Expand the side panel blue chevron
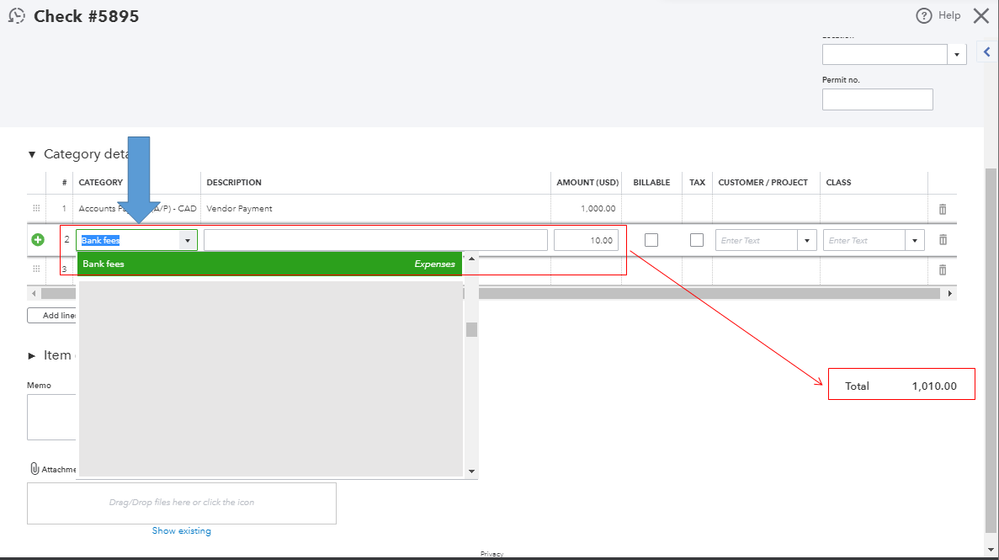The height and width of the screenshot is (560, 999). pos(987,52)
